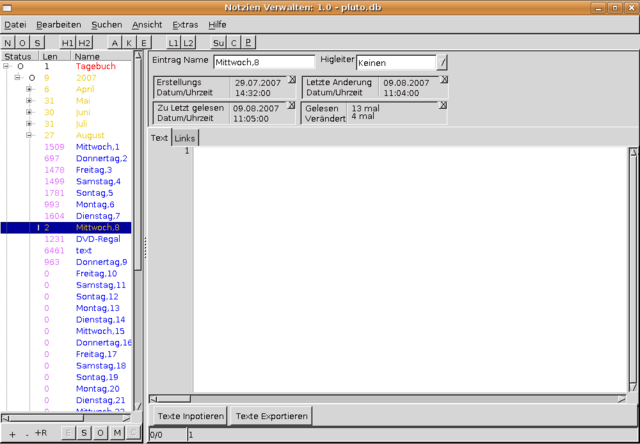The image size is (640, 444).
Task: Expand the April tree node
Action: (29, 88)
